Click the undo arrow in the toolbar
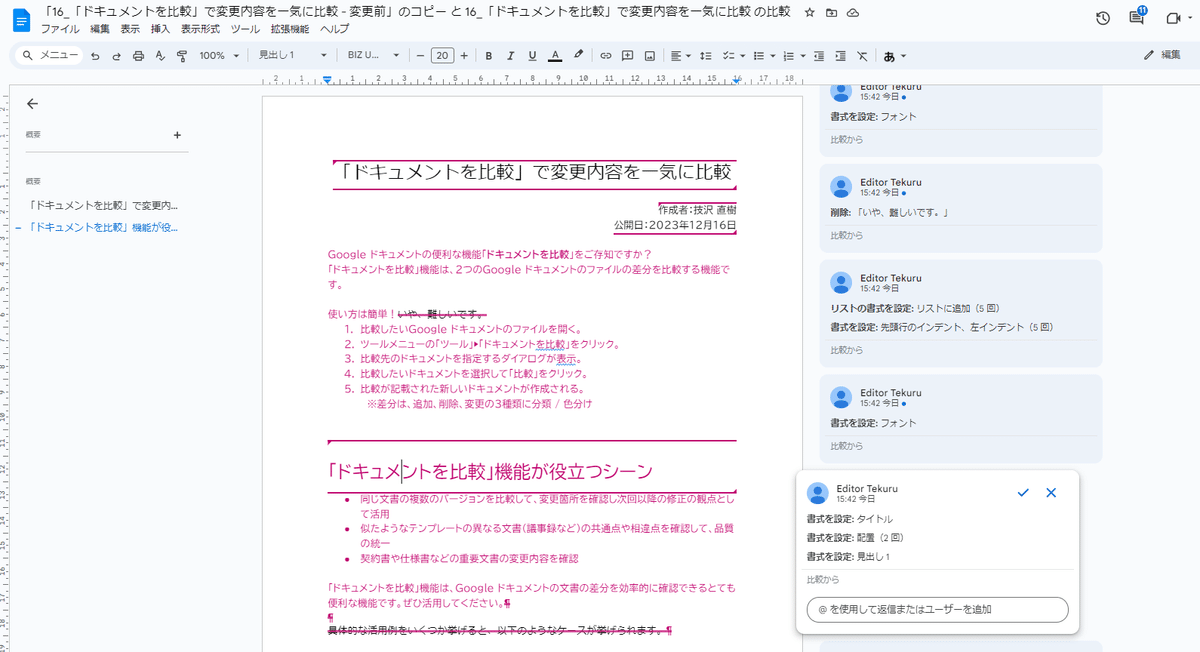The width and height of the screenshot is (1200, 652). pyautogui.click(x=95, y=56)
